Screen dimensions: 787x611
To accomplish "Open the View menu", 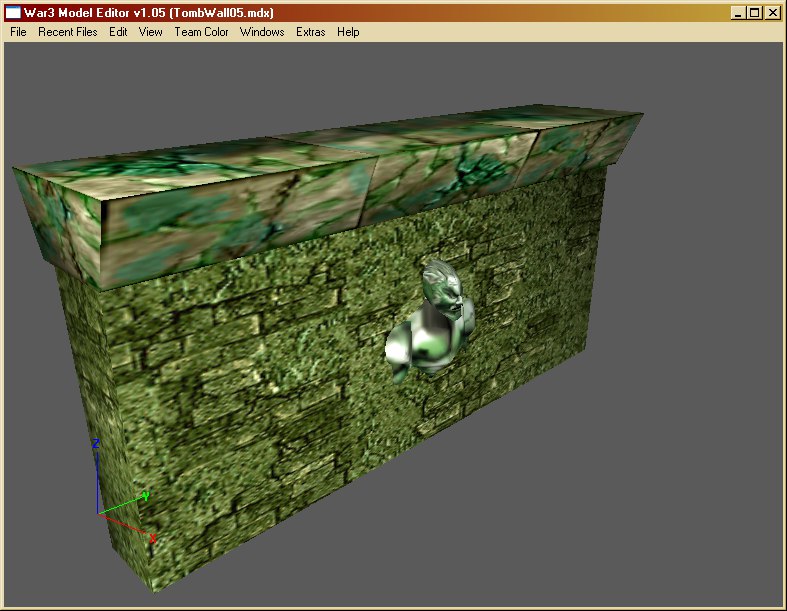I will pyautogui.click(x=151, y=32).
